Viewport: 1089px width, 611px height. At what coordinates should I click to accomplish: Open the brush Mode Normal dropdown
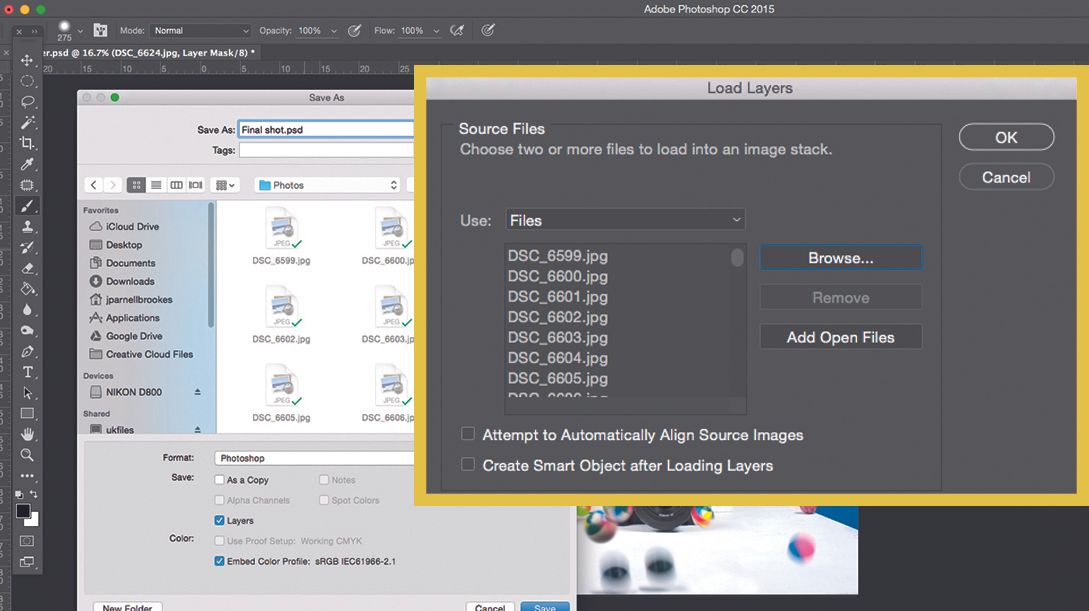[200, 31]
